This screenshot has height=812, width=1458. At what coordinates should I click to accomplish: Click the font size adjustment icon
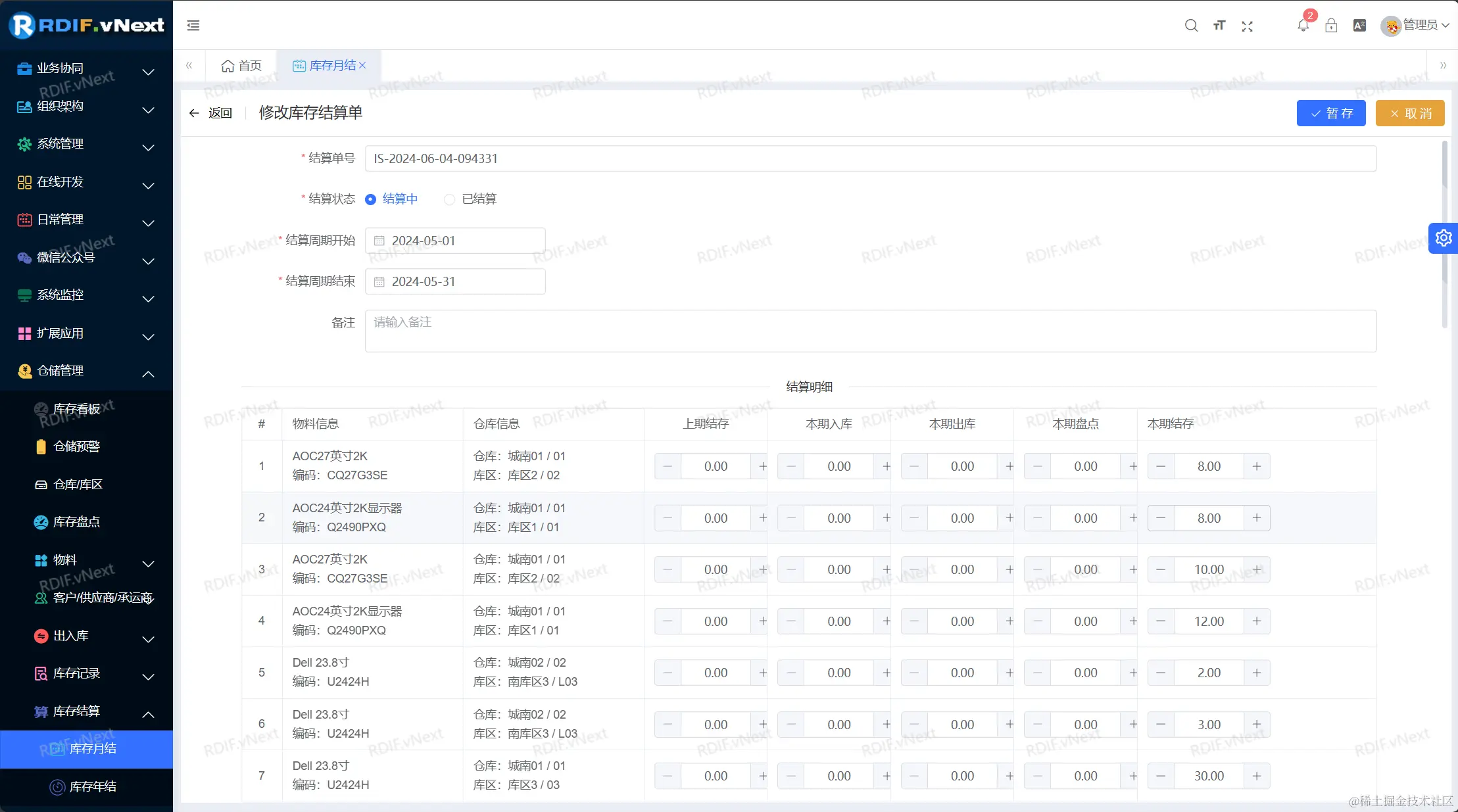click(1219, 26)
